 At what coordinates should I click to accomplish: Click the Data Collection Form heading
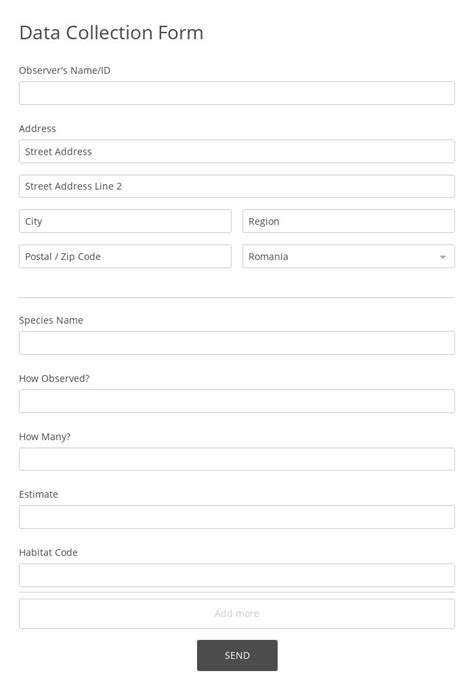click(111, 33)
